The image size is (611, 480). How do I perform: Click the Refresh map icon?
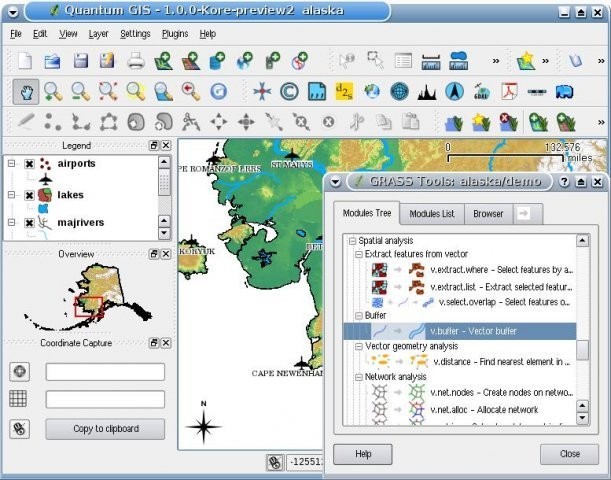(218, 92)
